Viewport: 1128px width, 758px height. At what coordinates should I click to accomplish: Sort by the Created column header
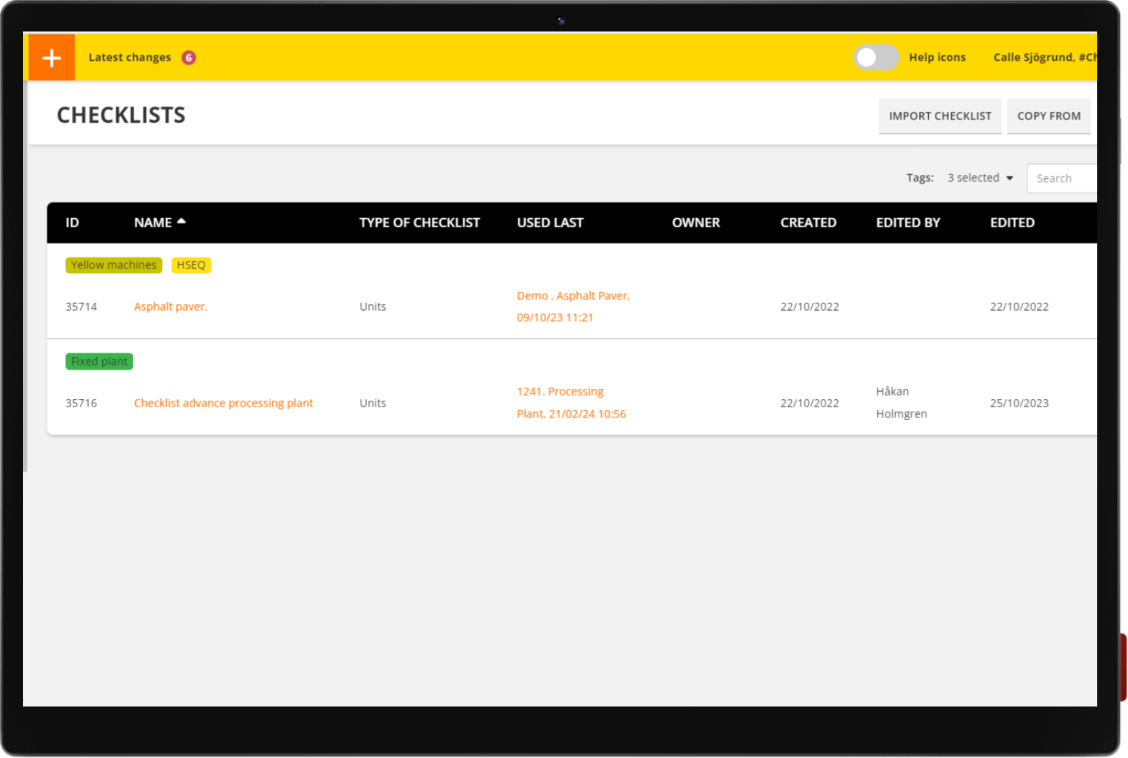pyautogui.click(x=808, y=222)
